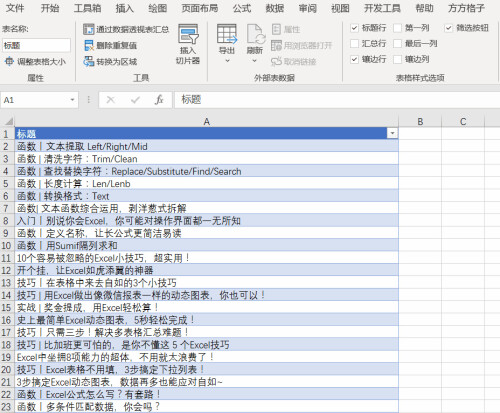Click the Resize Table icon

(x=9, y=61)
